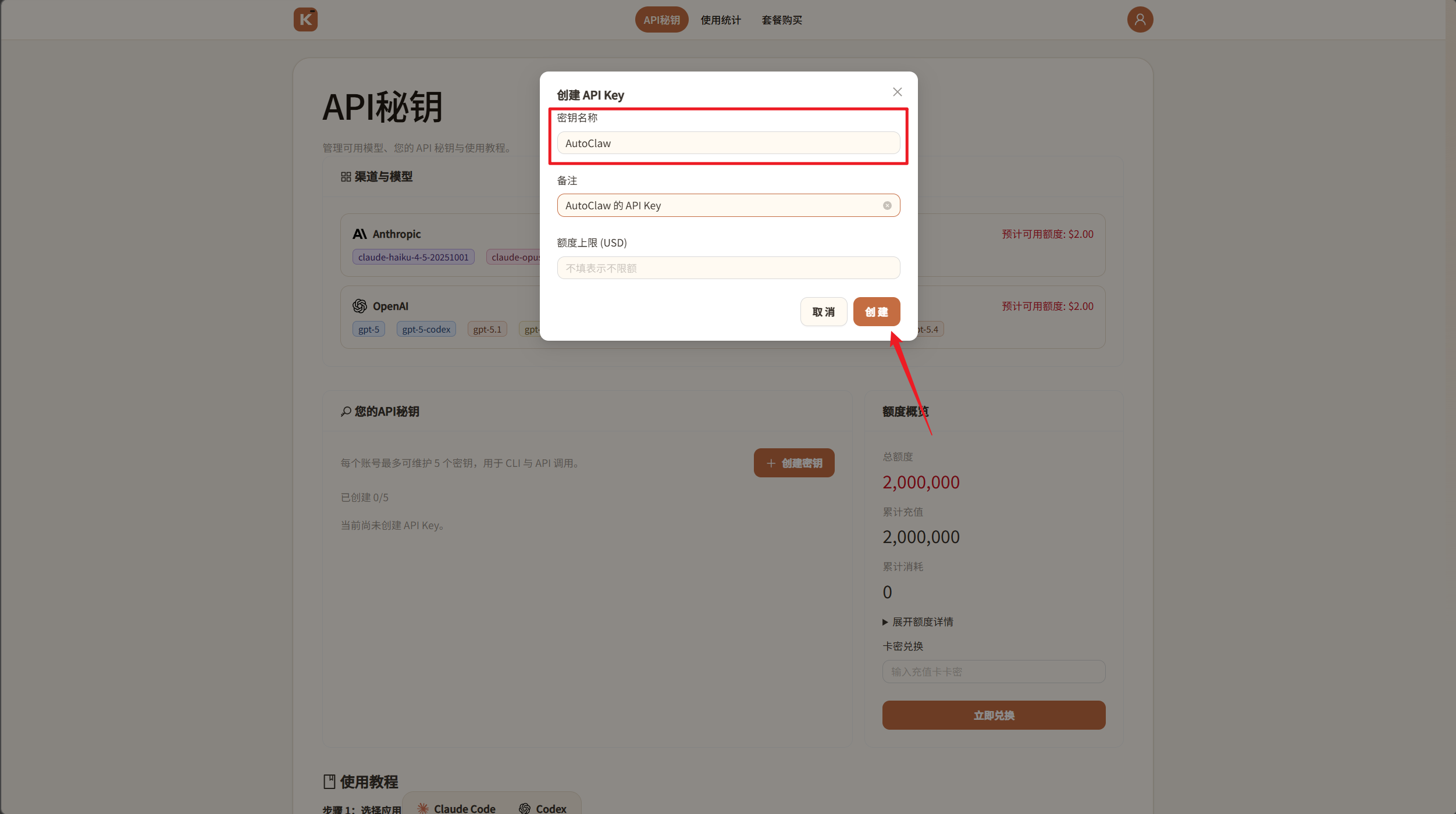Click the OpenAI logo icon

click(359, 306)
